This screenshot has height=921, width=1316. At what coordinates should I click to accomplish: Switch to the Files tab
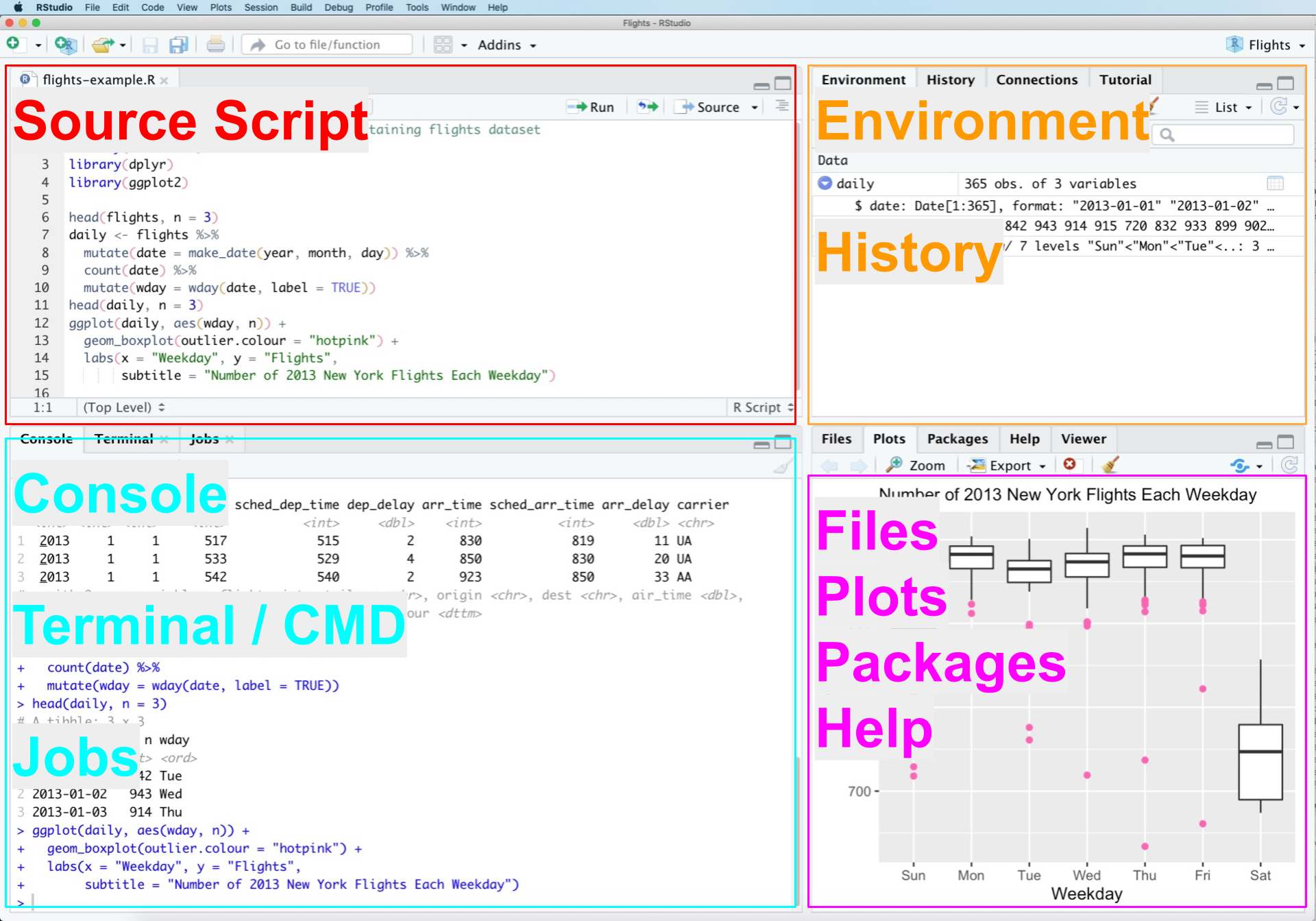pos(836,440)
